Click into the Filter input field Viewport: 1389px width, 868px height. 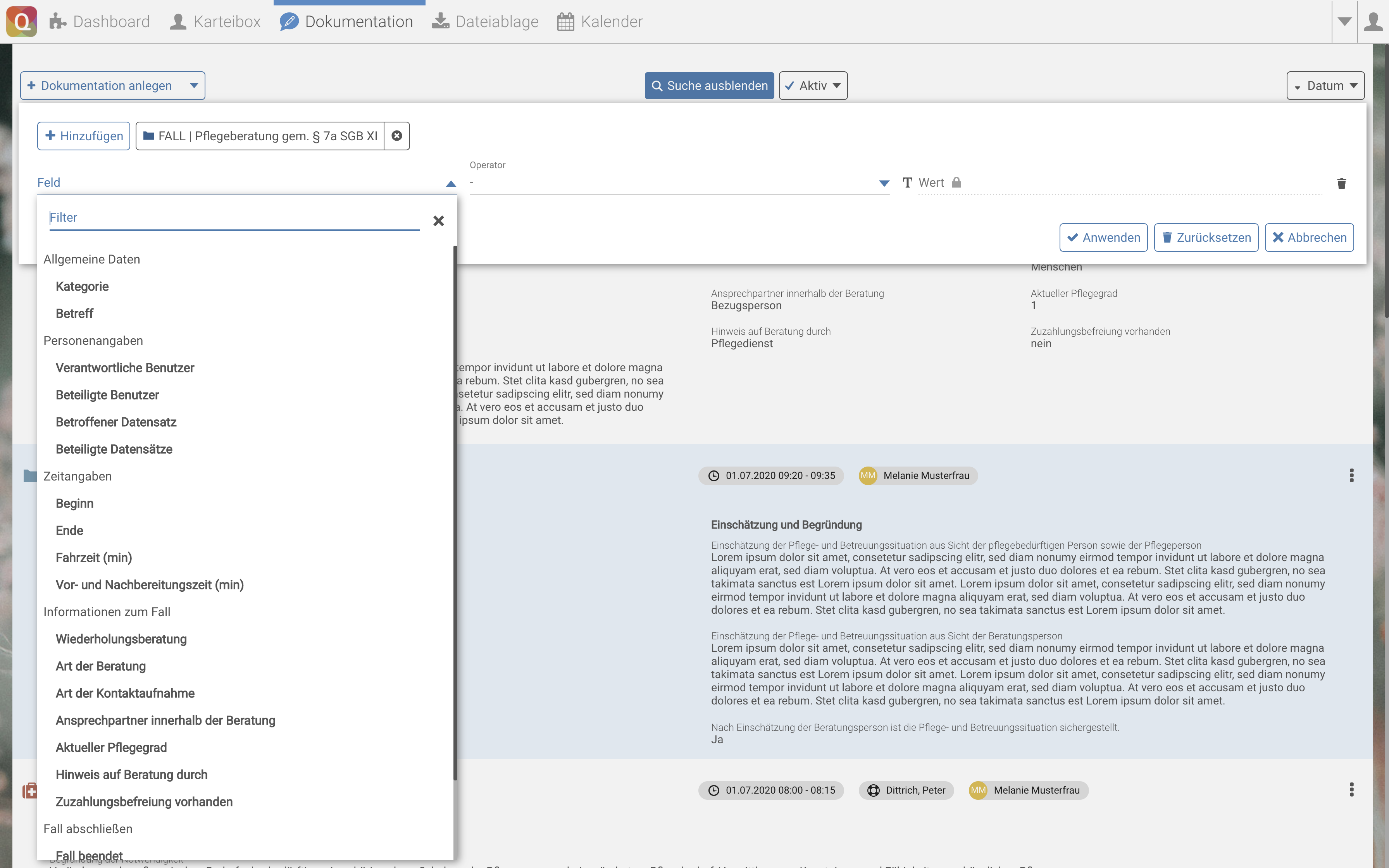pos(234,217)
